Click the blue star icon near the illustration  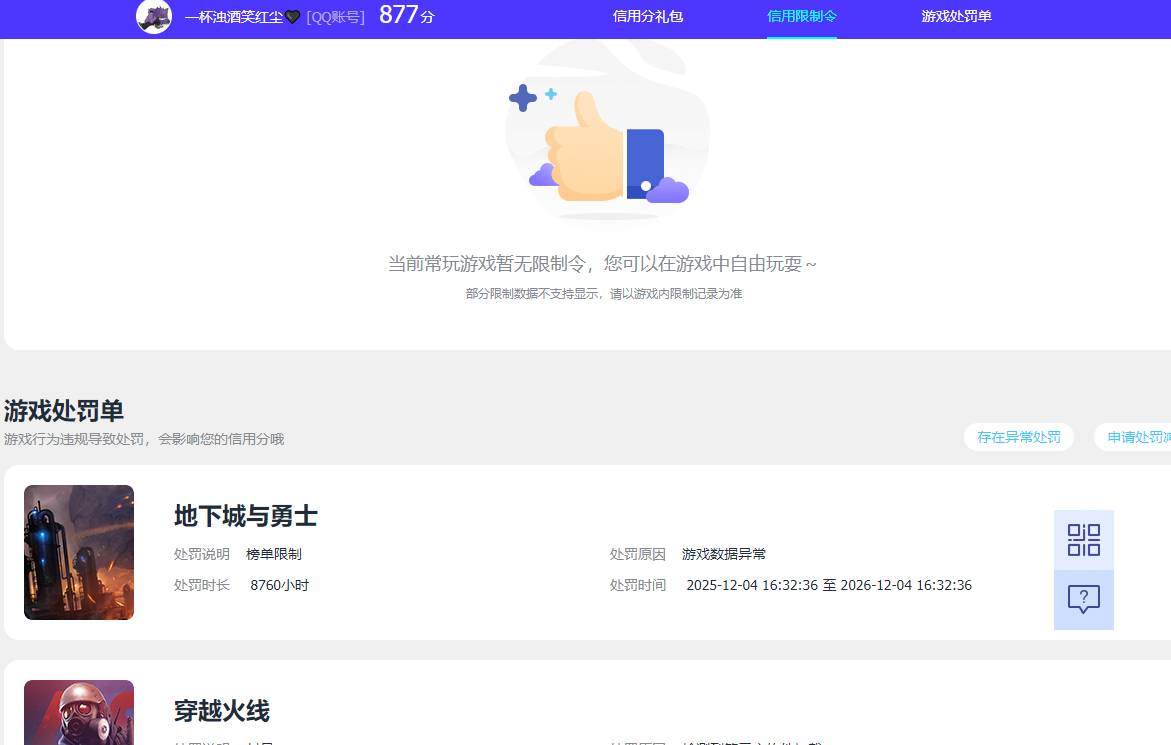coord(550,94)
